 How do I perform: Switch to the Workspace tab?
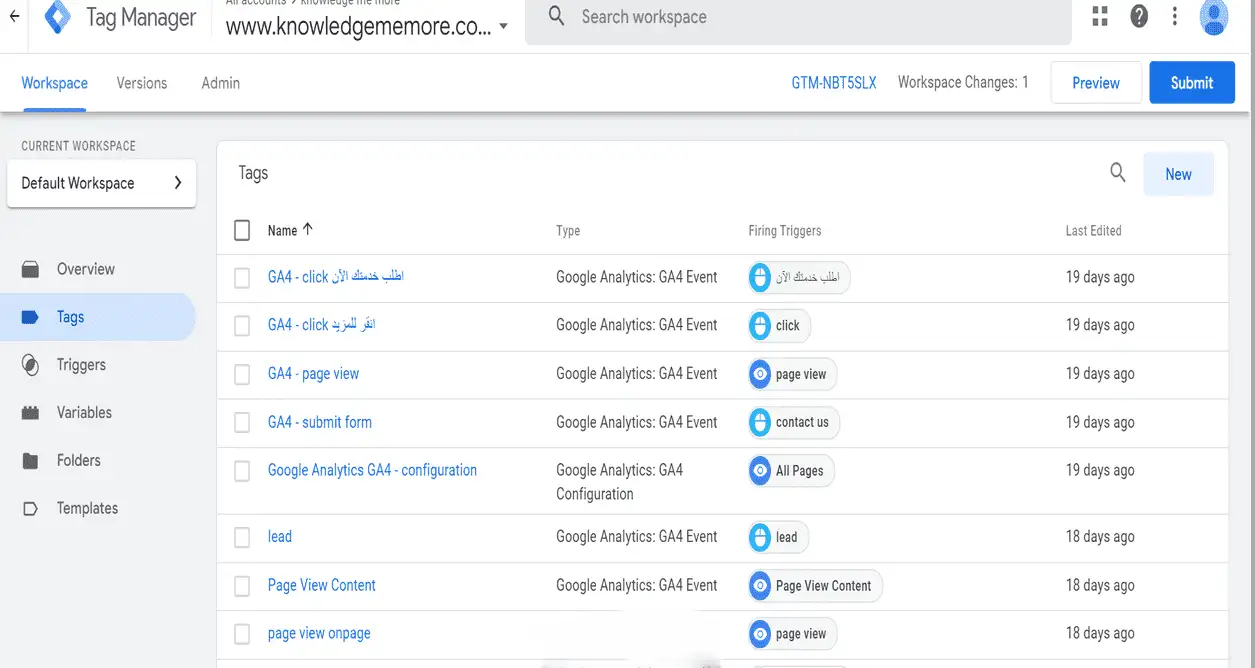[x=55, y=83]
